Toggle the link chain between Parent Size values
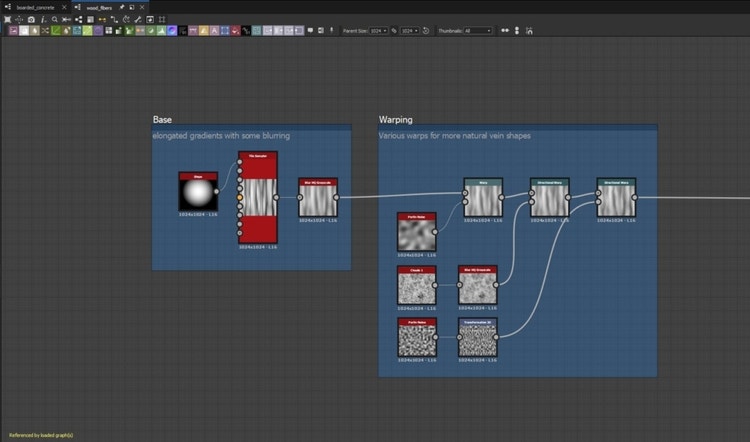The image size is (750, 442). point(394,31)
